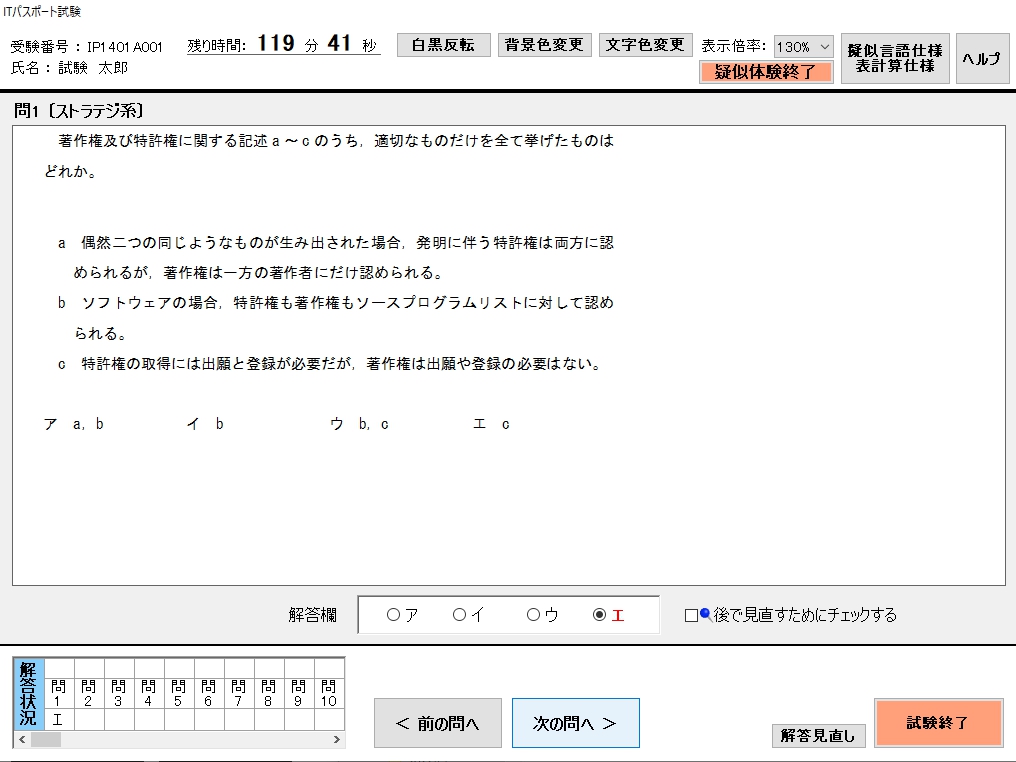Click the 疑似体験終了 button
1016x762 pixels.
[766, 72]
